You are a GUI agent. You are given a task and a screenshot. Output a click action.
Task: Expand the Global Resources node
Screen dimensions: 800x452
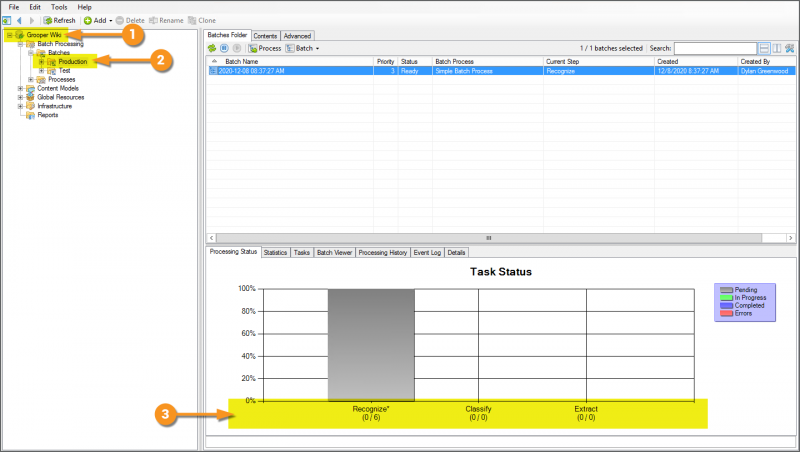pos(20,97)
